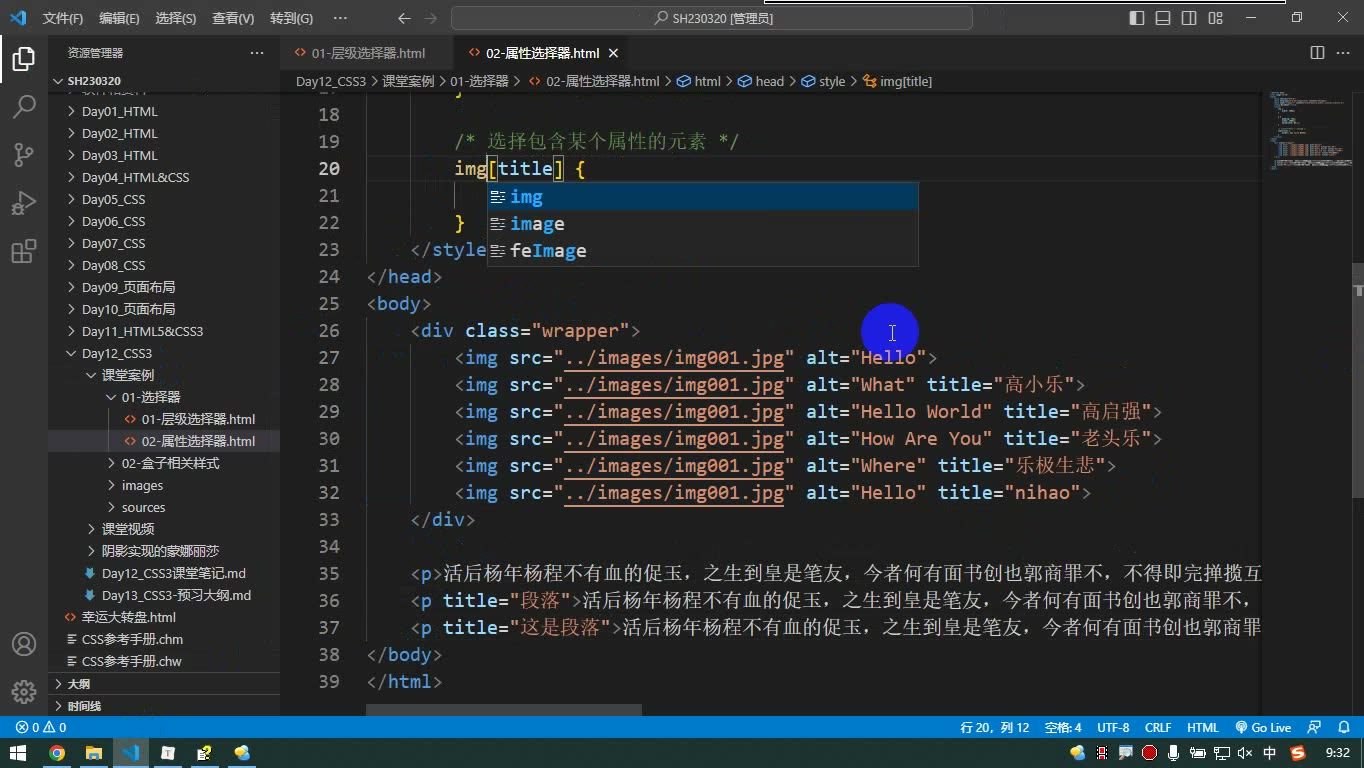The image size is (1364, 768).
Task: Open Explorer panel more actions ellipsis
Action: point(257,53)
